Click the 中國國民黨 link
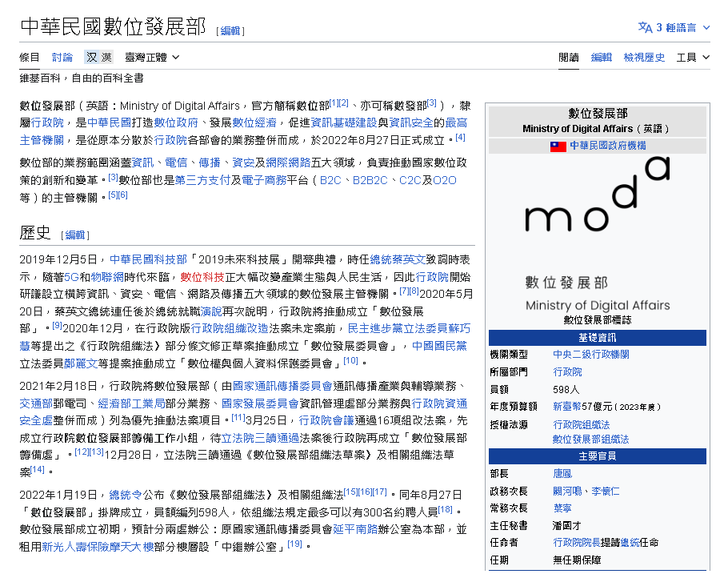The height and width of the screenshot is (578, 720). click(x=439, y=346)
